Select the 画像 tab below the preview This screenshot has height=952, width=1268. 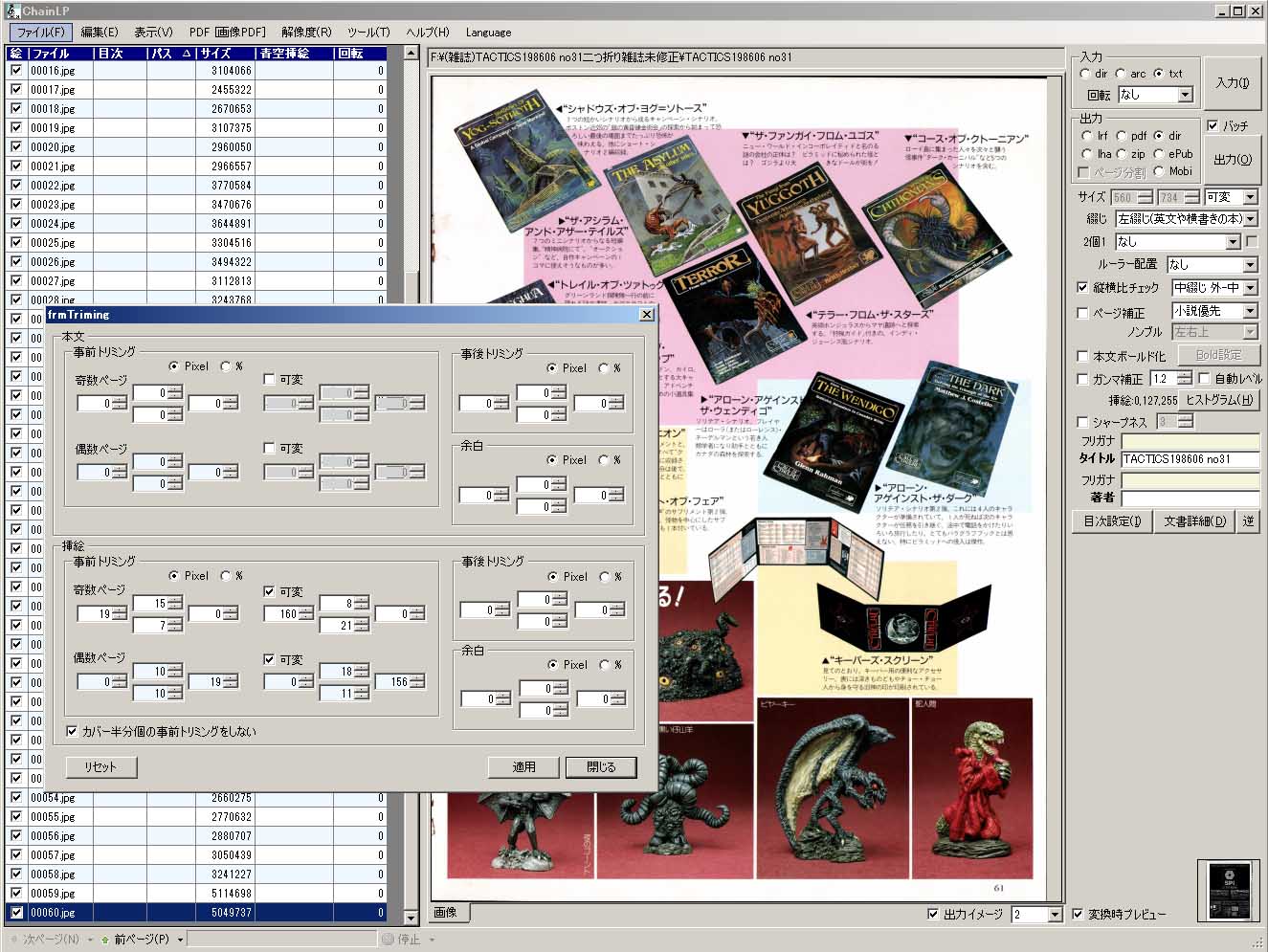click(x=447, y=913)
